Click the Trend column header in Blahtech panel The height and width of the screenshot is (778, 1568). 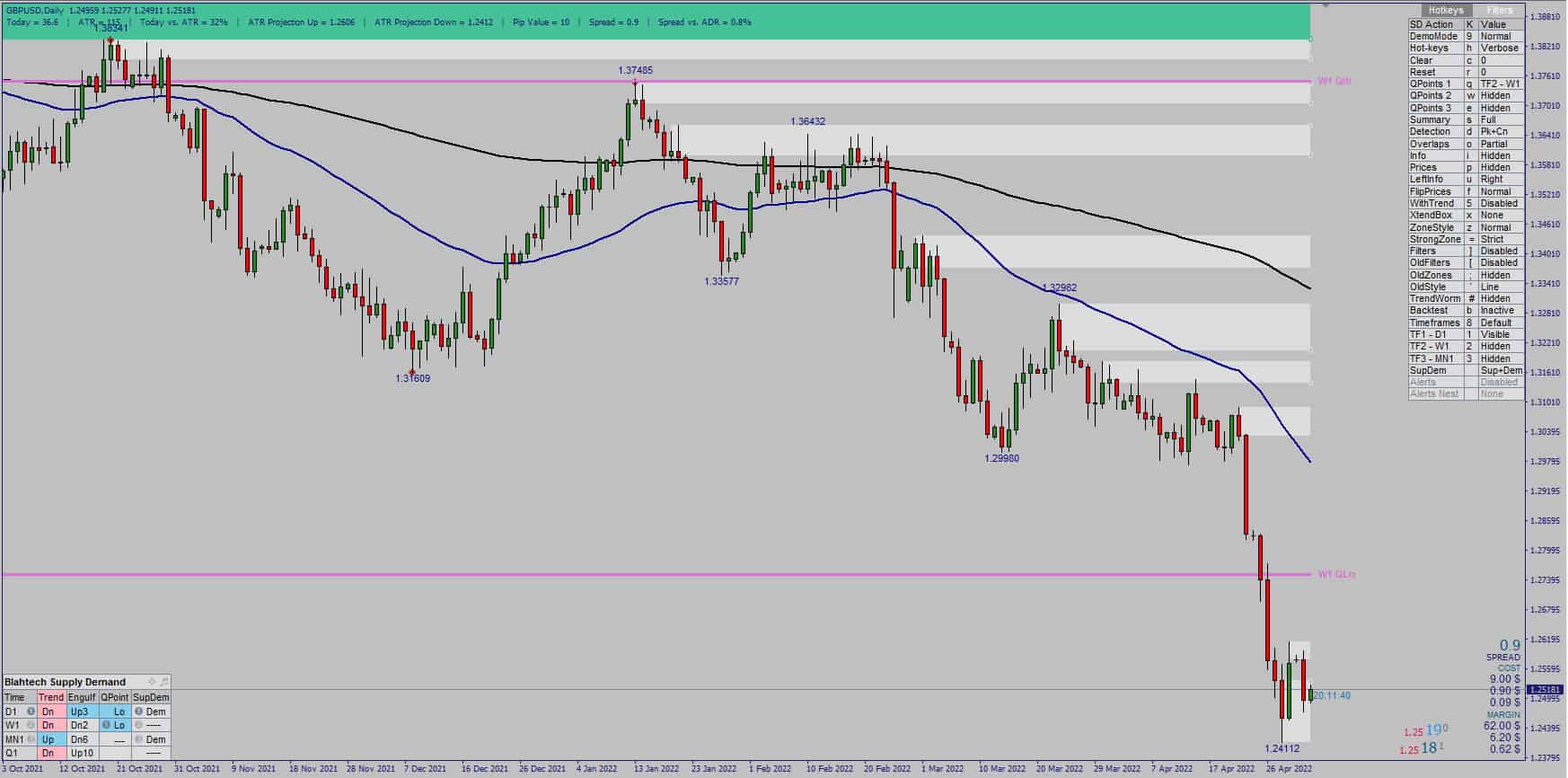(51, 697)
